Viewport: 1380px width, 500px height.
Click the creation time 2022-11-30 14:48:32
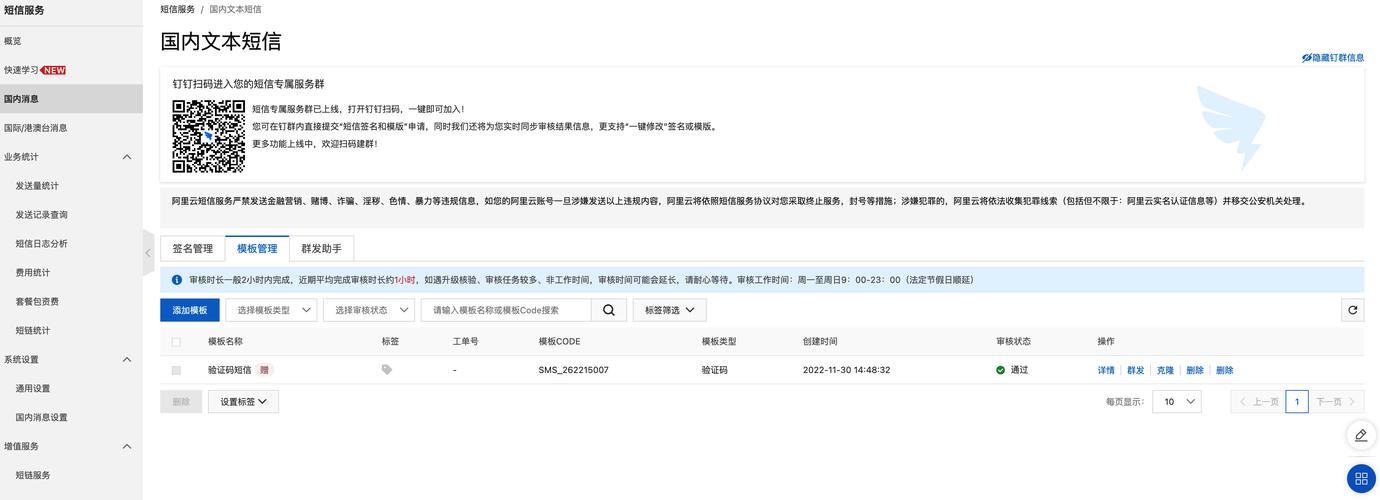[846, 370]
